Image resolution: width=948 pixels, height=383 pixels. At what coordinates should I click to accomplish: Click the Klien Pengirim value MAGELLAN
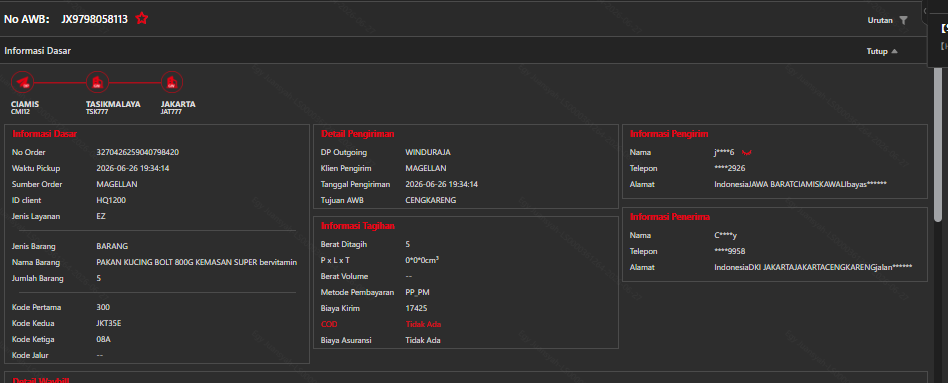tap(426, 168)
